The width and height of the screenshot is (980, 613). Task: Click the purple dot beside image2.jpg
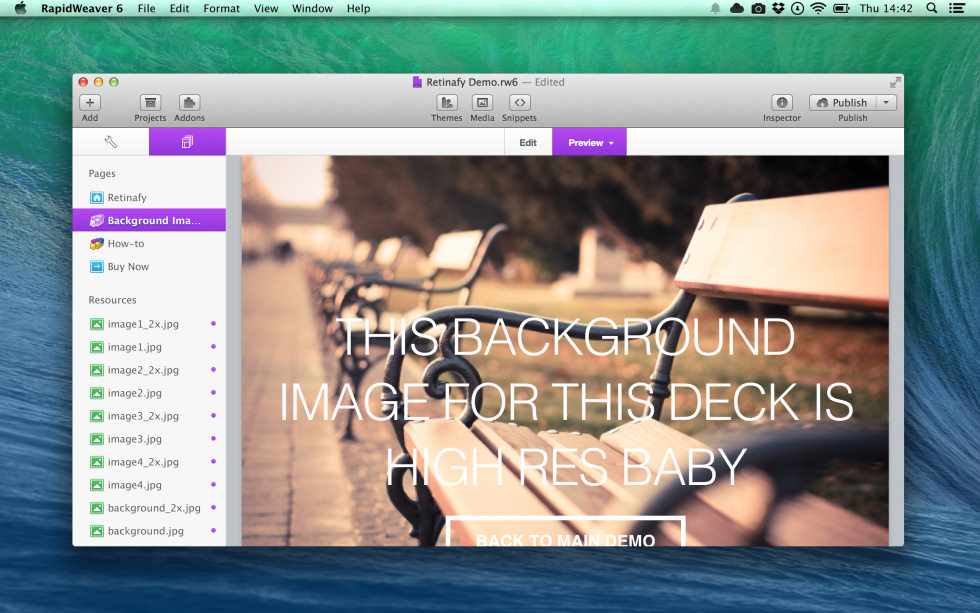(213, 392)
